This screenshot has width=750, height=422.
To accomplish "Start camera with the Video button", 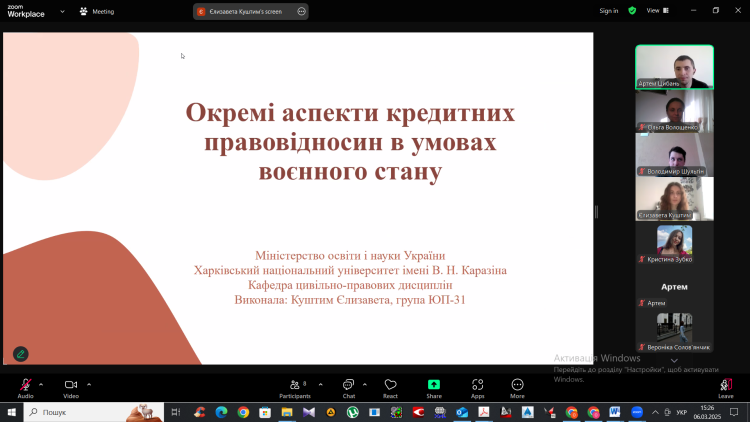I will [71, 388].
